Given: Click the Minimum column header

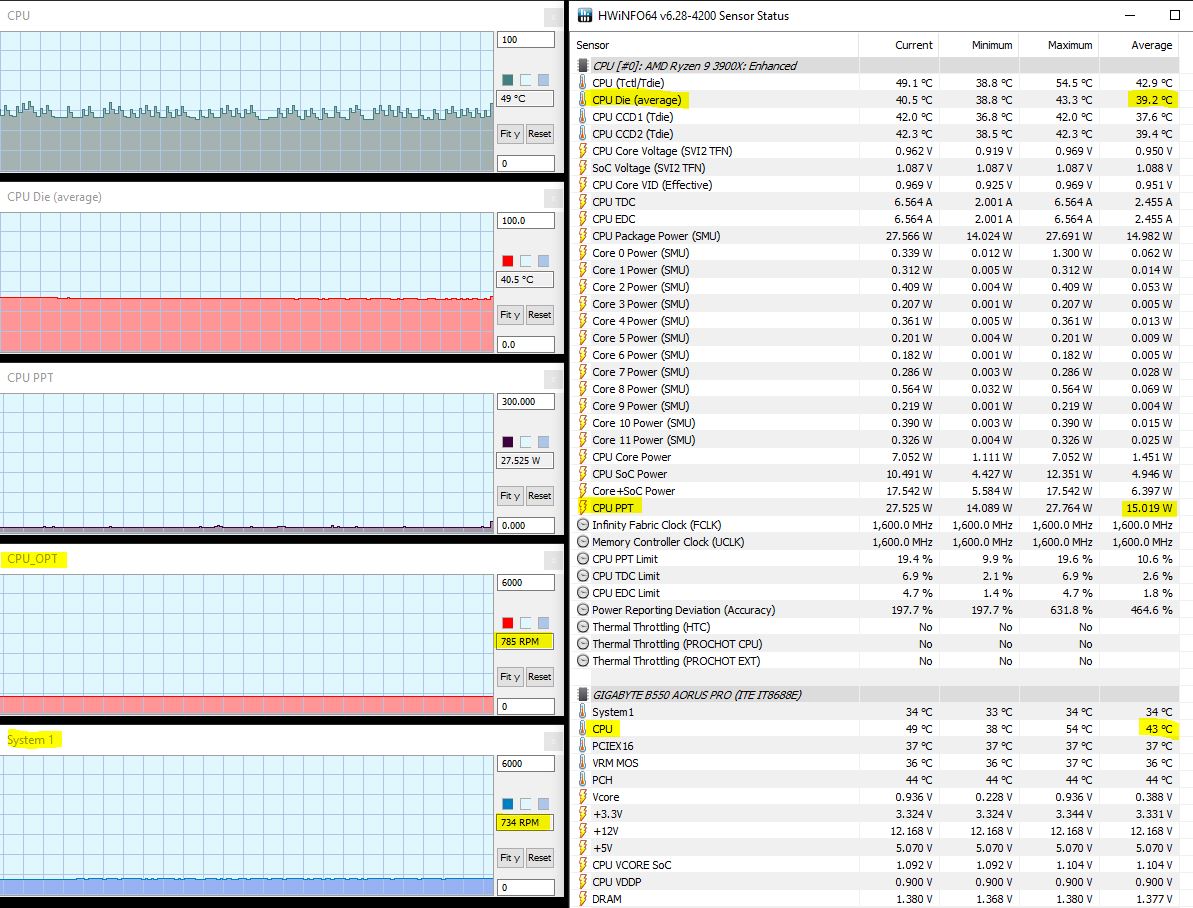Looking at the screenshot, I should [991, 45].
